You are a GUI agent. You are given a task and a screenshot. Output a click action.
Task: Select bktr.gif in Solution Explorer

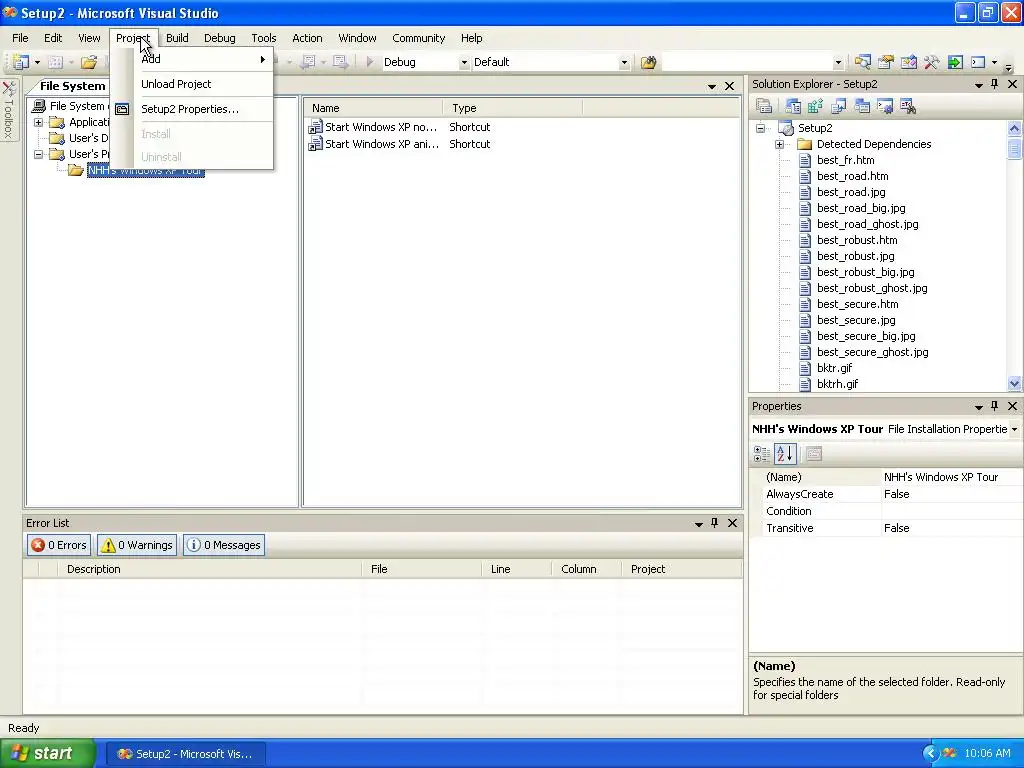pos(834,368)
